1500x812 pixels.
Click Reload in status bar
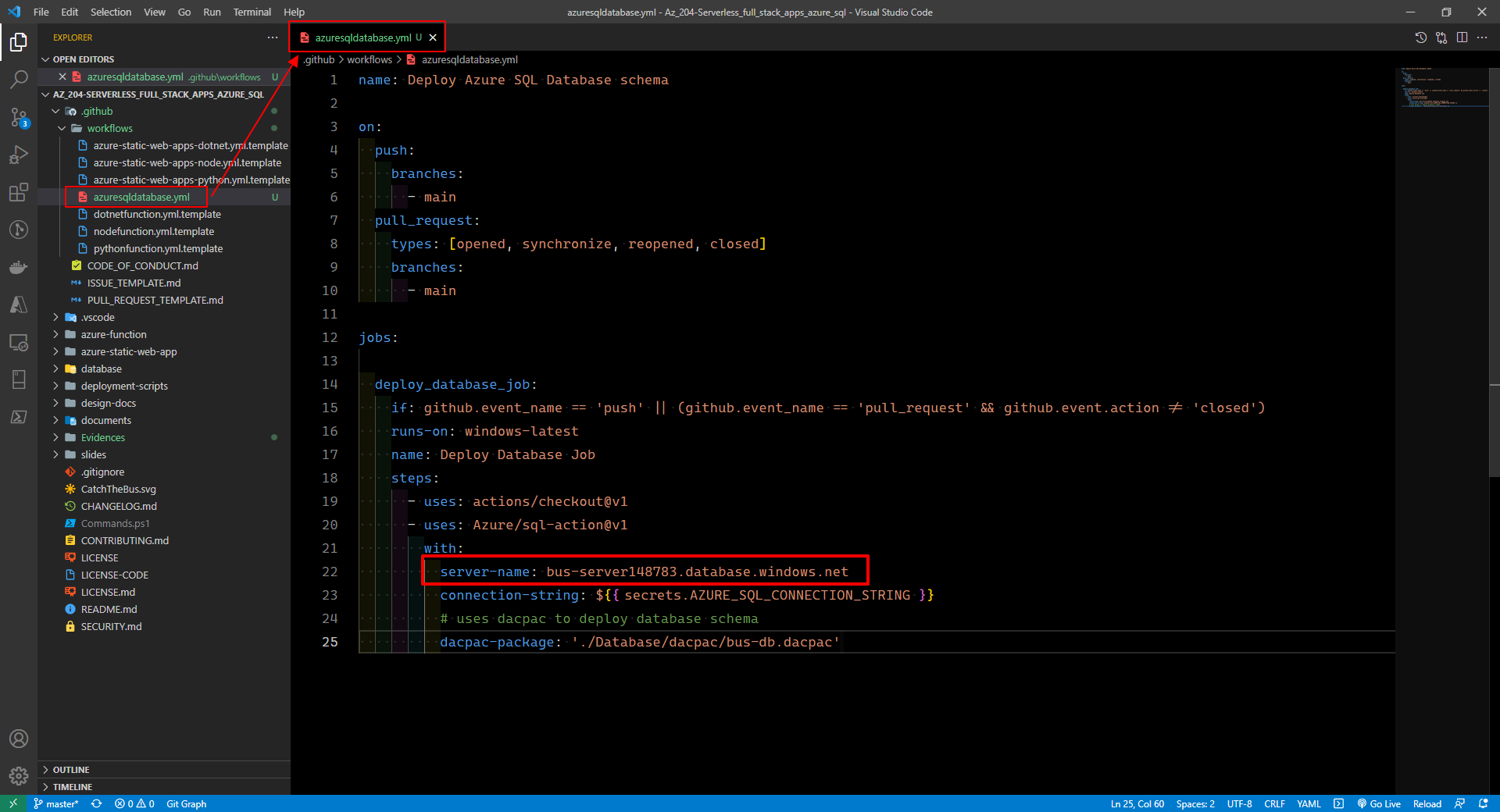pyautogui.click(x=1427, y=803)
